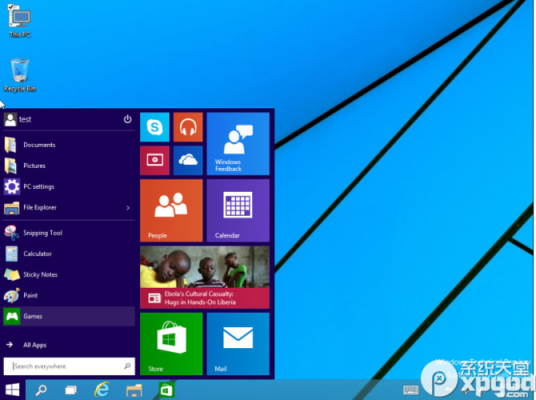Click the Windows Start button
Screen dimensions: 536x400
coord(13,390)
